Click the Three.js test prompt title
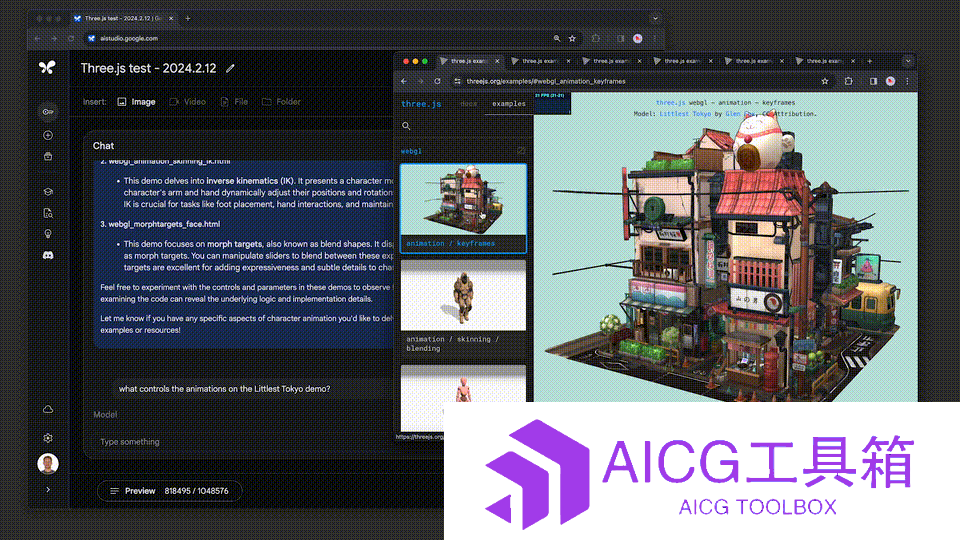Viewport: 960px width, 540px height. 148,68
